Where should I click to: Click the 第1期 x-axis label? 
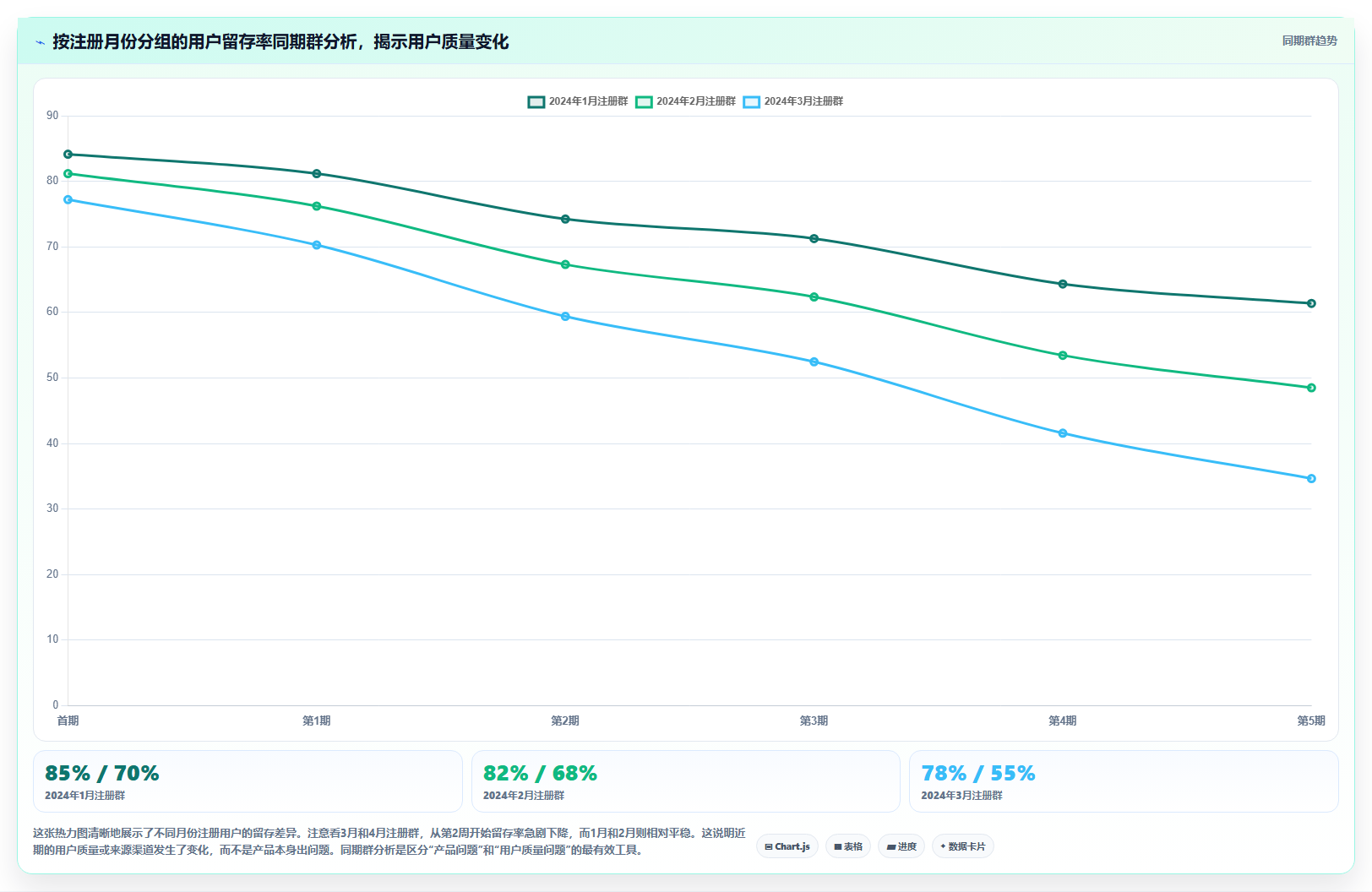[x=317, y=721]
